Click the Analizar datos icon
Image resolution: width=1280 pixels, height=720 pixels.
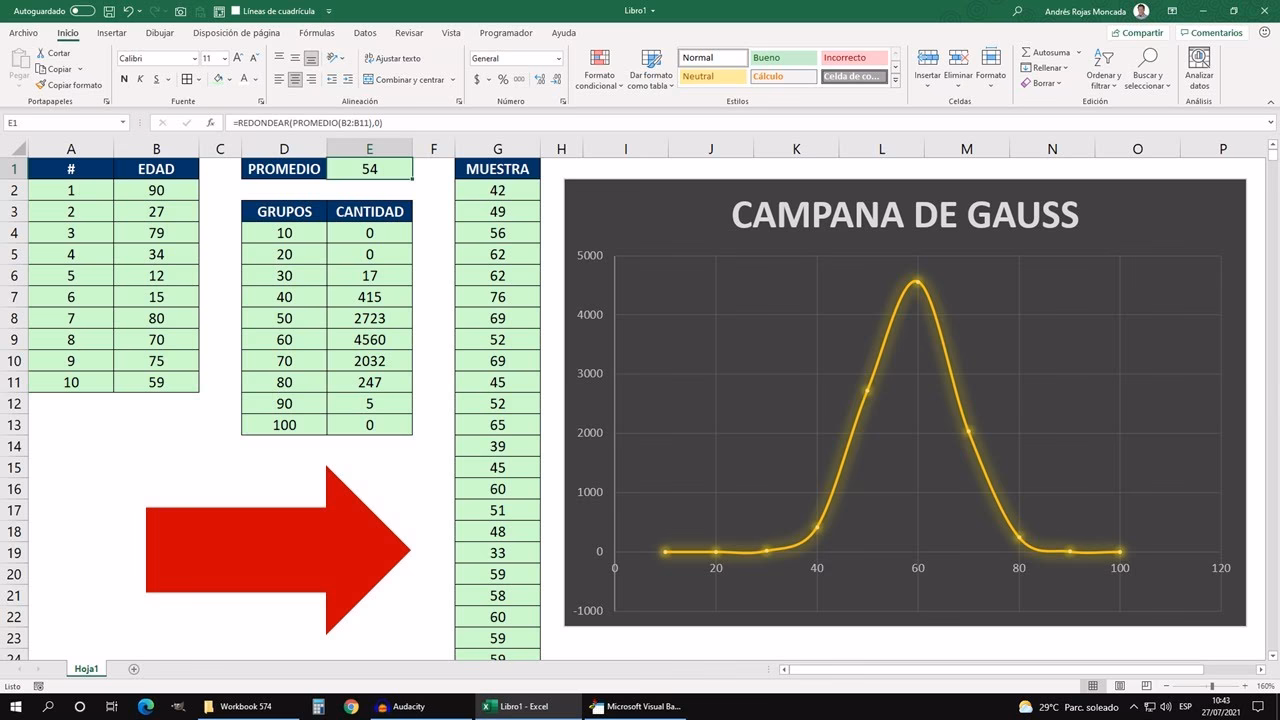[x=1198, y=68]
